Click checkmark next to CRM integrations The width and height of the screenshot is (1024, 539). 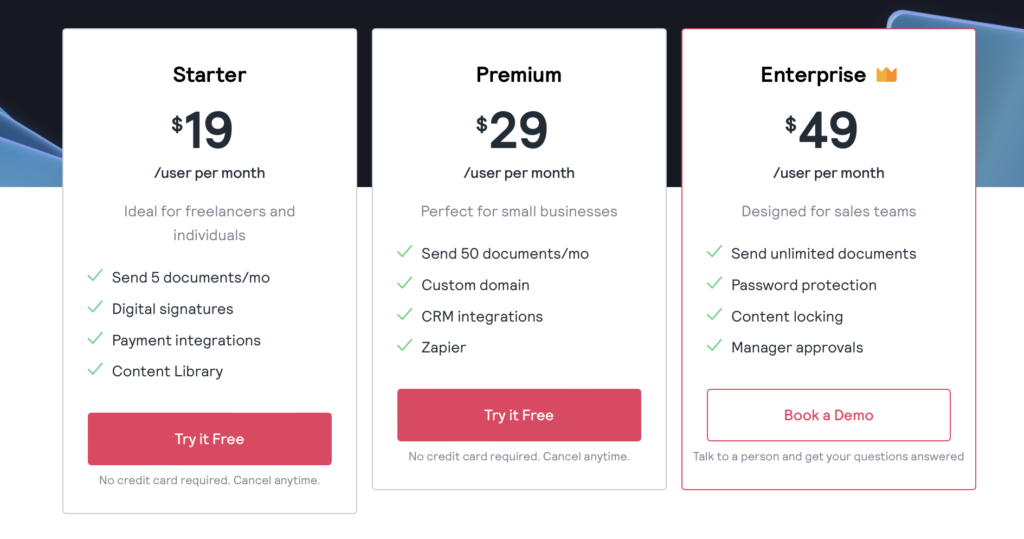point(405,315)
